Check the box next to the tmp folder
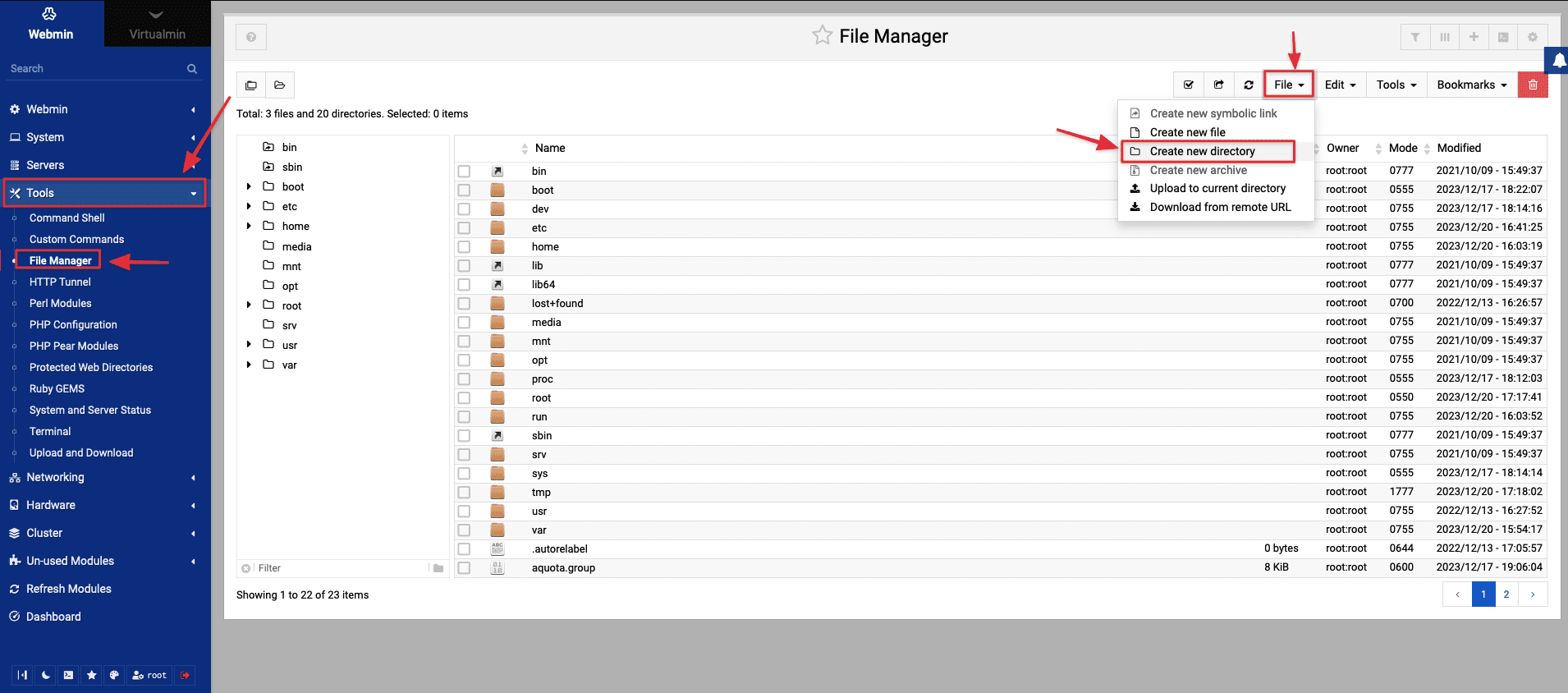Viewport: 1568px width, 693px height. click(465, 493)
